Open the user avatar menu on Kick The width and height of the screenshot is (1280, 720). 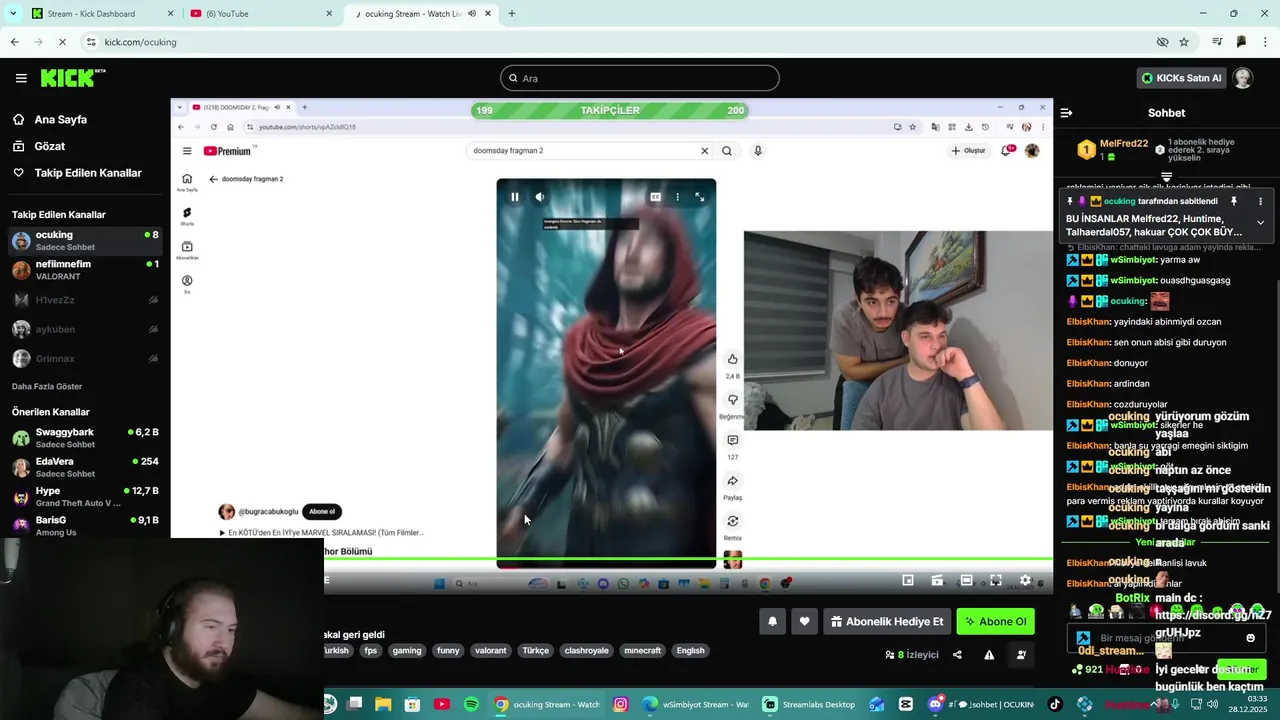click(x=1243, y=78)
